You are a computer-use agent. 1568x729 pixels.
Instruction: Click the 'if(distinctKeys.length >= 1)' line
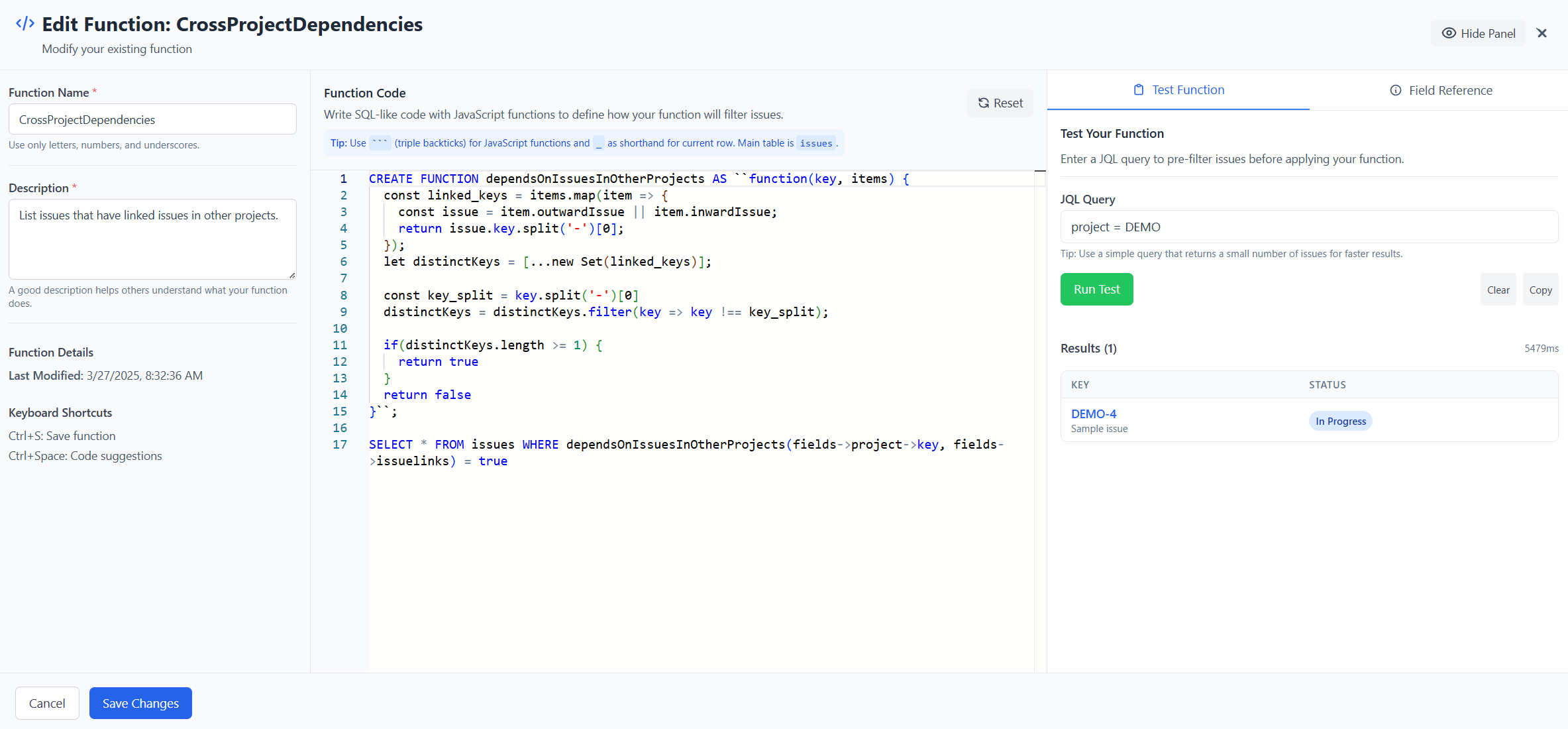click(x=493, y=345)
